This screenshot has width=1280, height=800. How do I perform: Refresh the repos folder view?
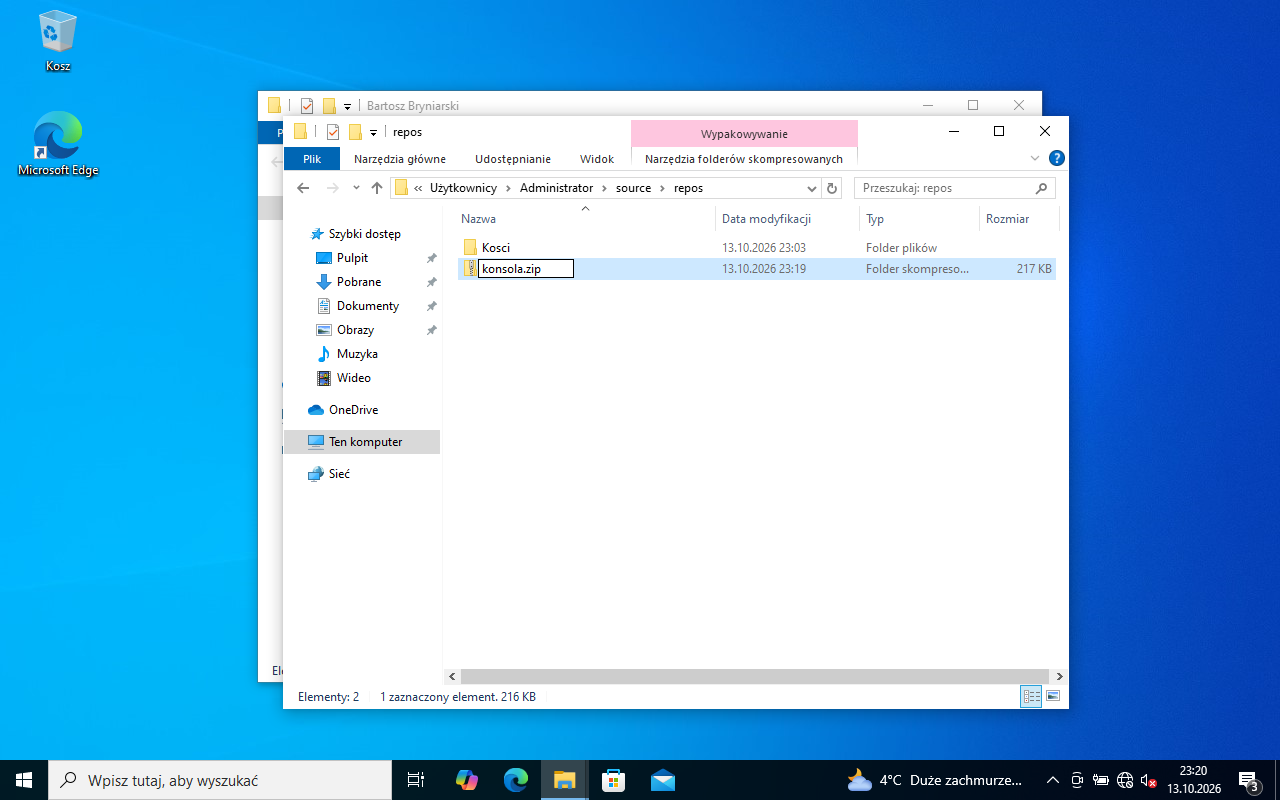click(x=832, y=188)
